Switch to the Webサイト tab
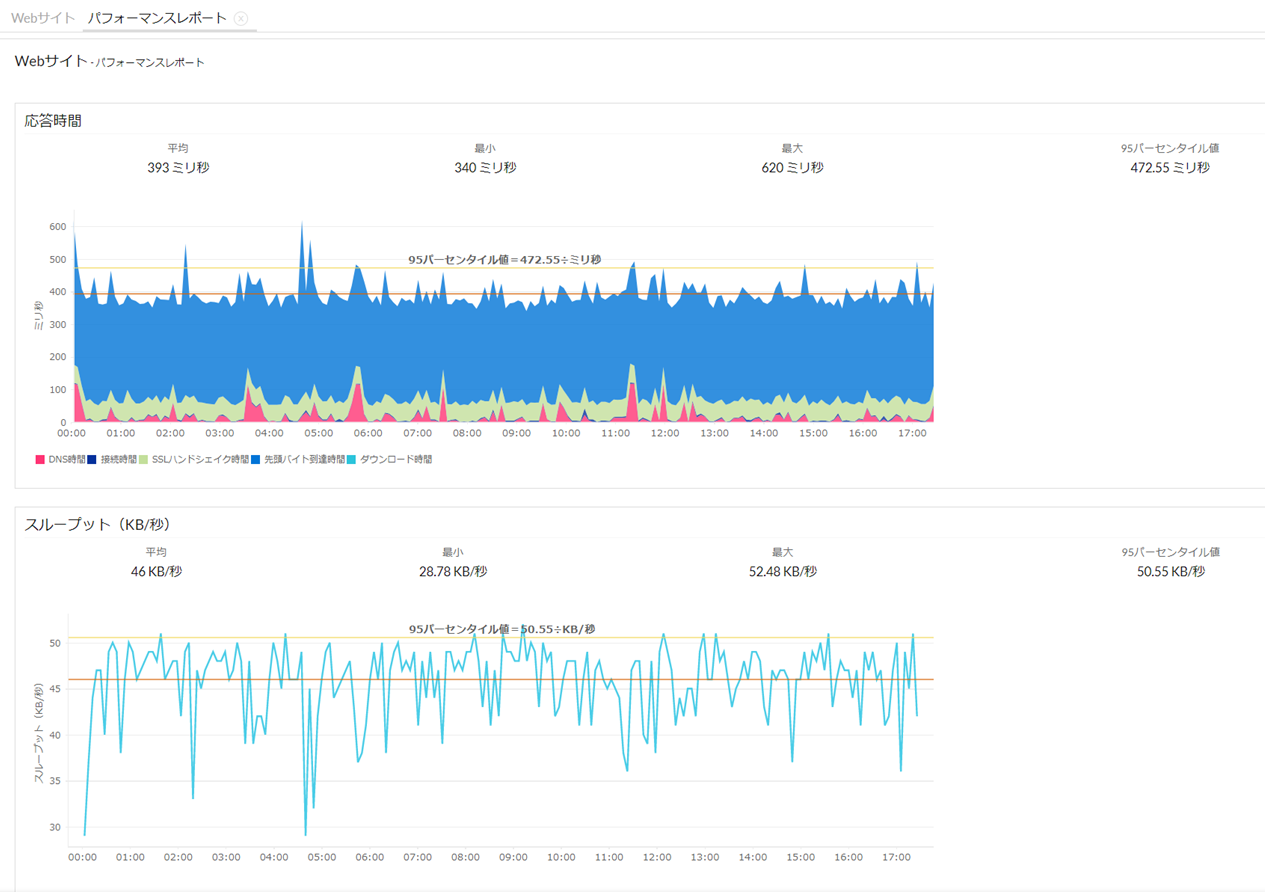The height and width of the screenshot is (892, 1265). [42, 18]
